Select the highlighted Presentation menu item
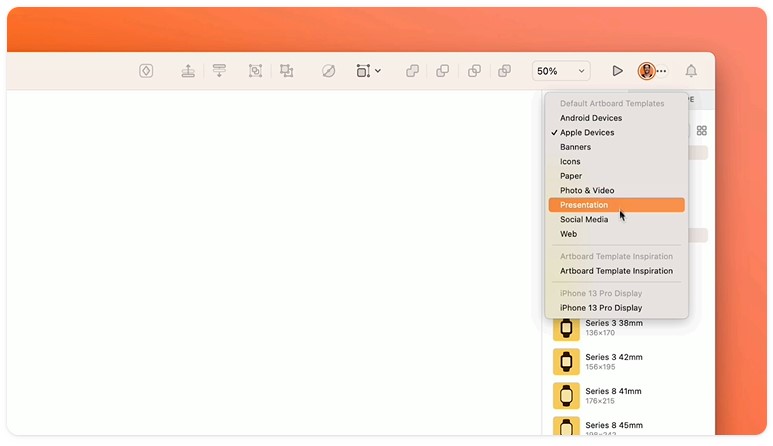 616,205
